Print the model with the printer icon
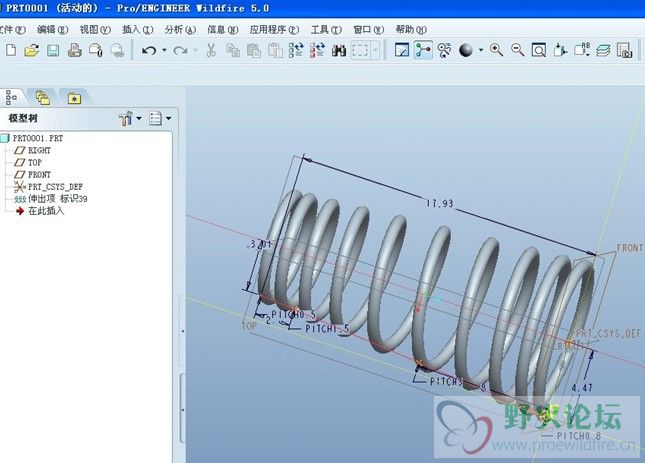The width and height of the screenshot is (645, 463). pos(74,51)
